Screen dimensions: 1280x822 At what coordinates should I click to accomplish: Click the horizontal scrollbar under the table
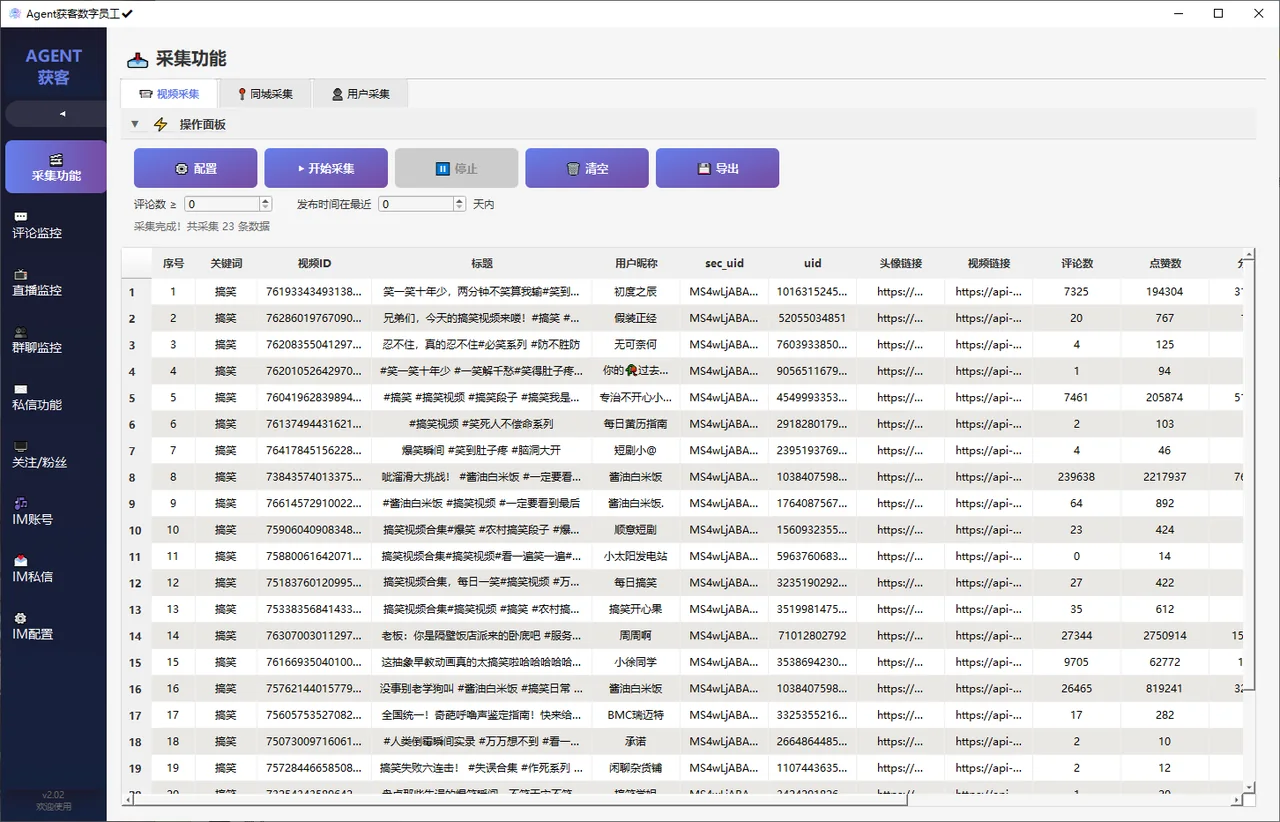click(x=520, y=799)
